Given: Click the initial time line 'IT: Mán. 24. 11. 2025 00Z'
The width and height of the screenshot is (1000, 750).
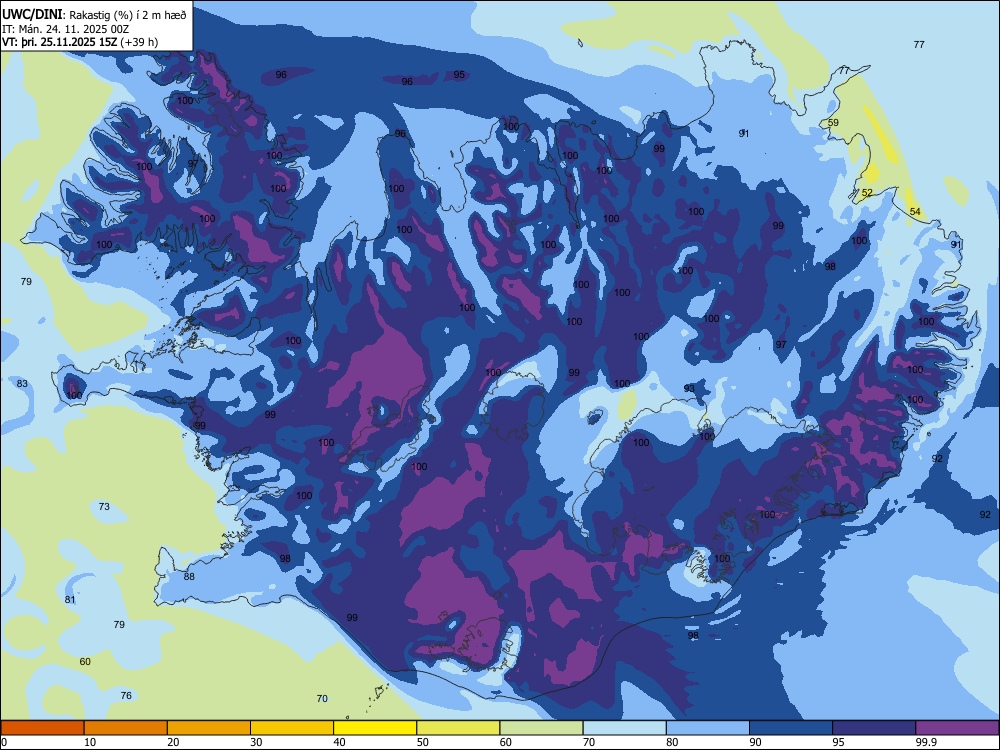Looking at the screenshot, I should 66,29.
